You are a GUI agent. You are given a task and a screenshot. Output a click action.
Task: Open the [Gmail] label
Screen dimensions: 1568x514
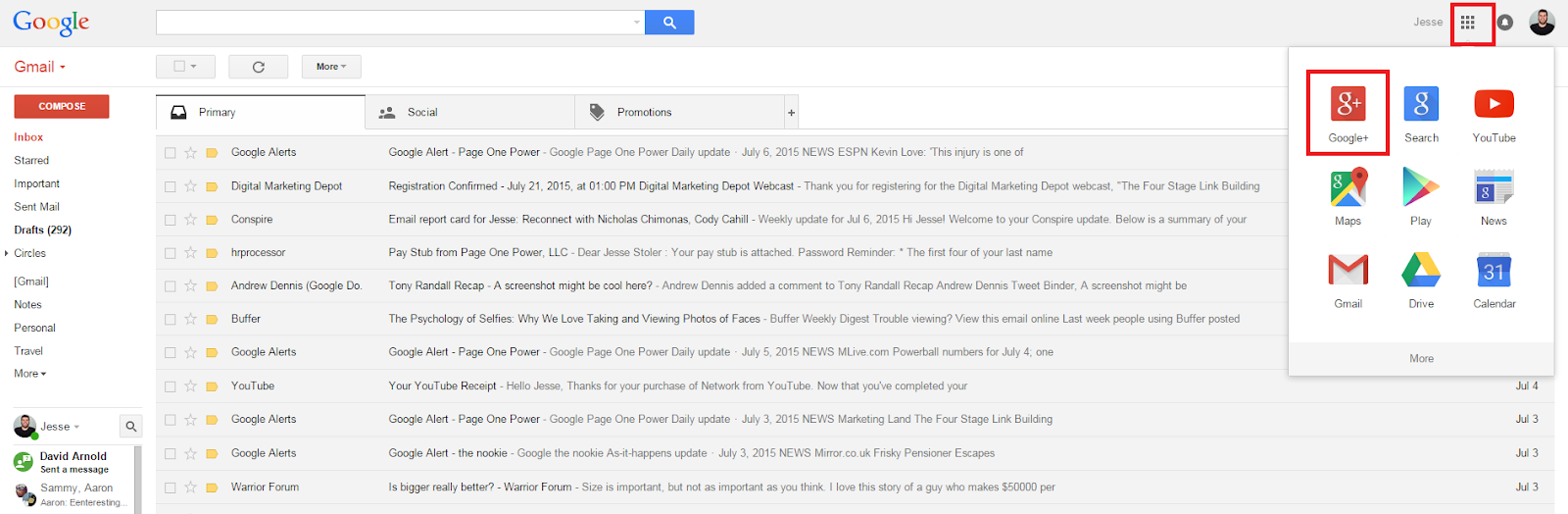pyautogui.click(x=31, y=282)
